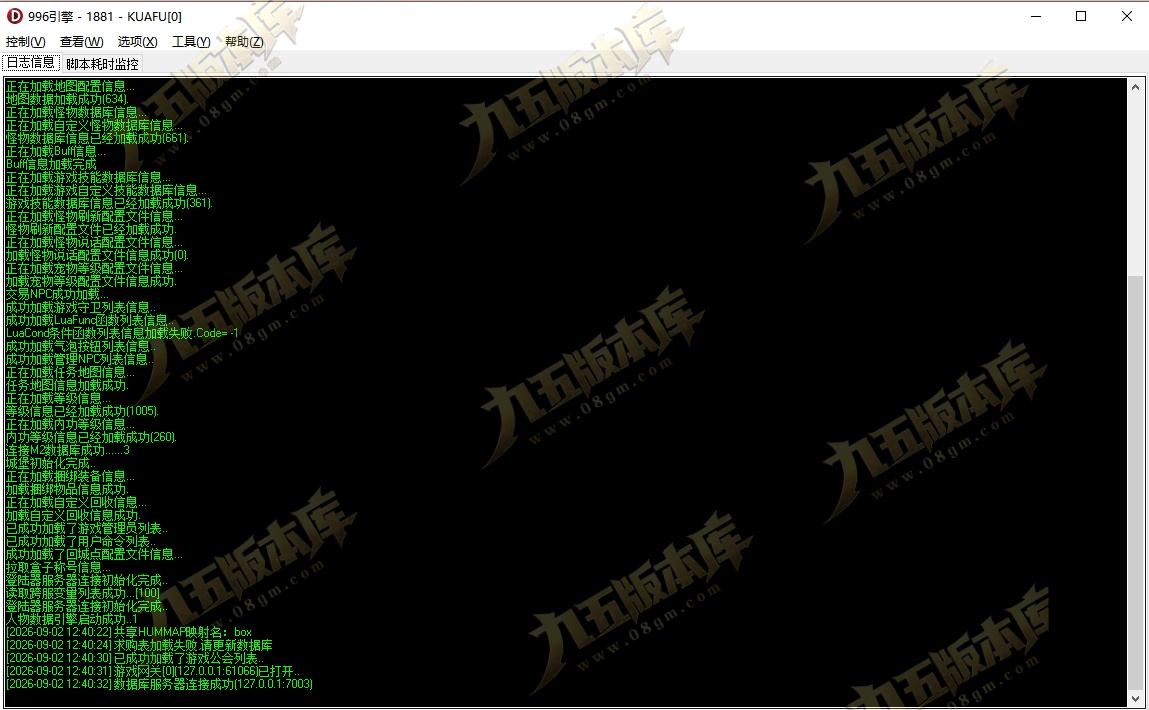This screenshot has width=1149, height=710.
Task: Close the 996引擎 window
Action: 1126,16
